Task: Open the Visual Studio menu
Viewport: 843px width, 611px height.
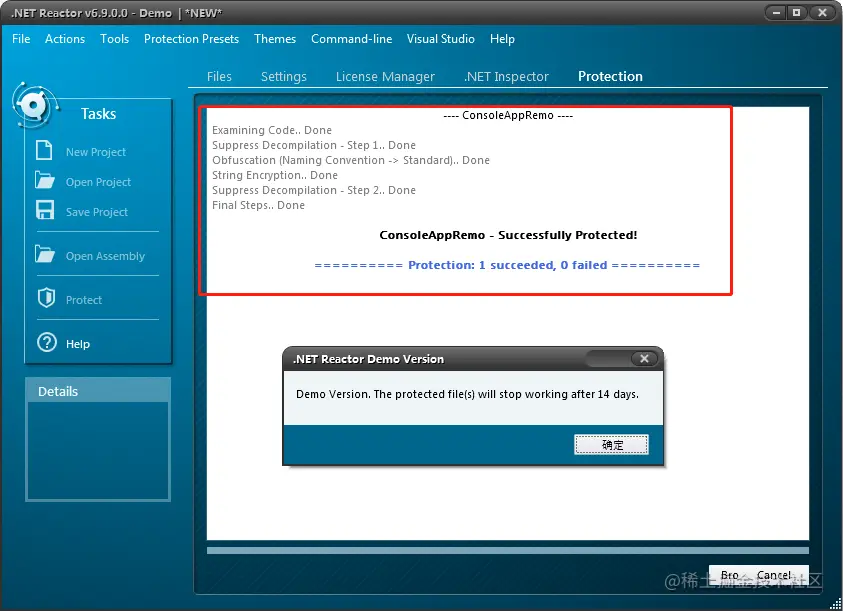Action: click(440, 39)
